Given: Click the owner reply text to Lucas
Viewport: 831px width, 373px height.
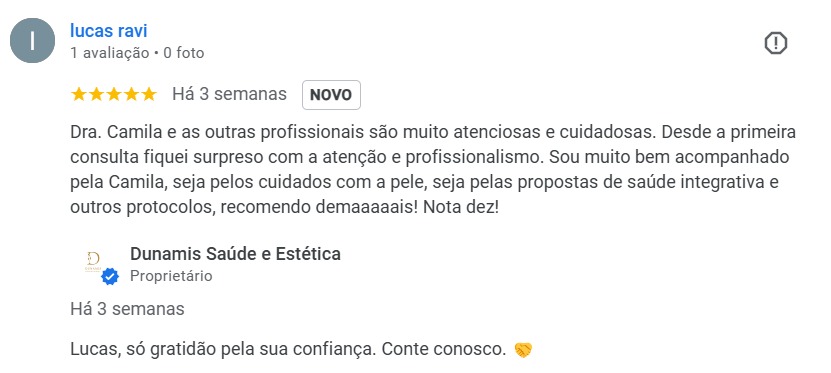Looking at the screenshot, I should [288, 350].
